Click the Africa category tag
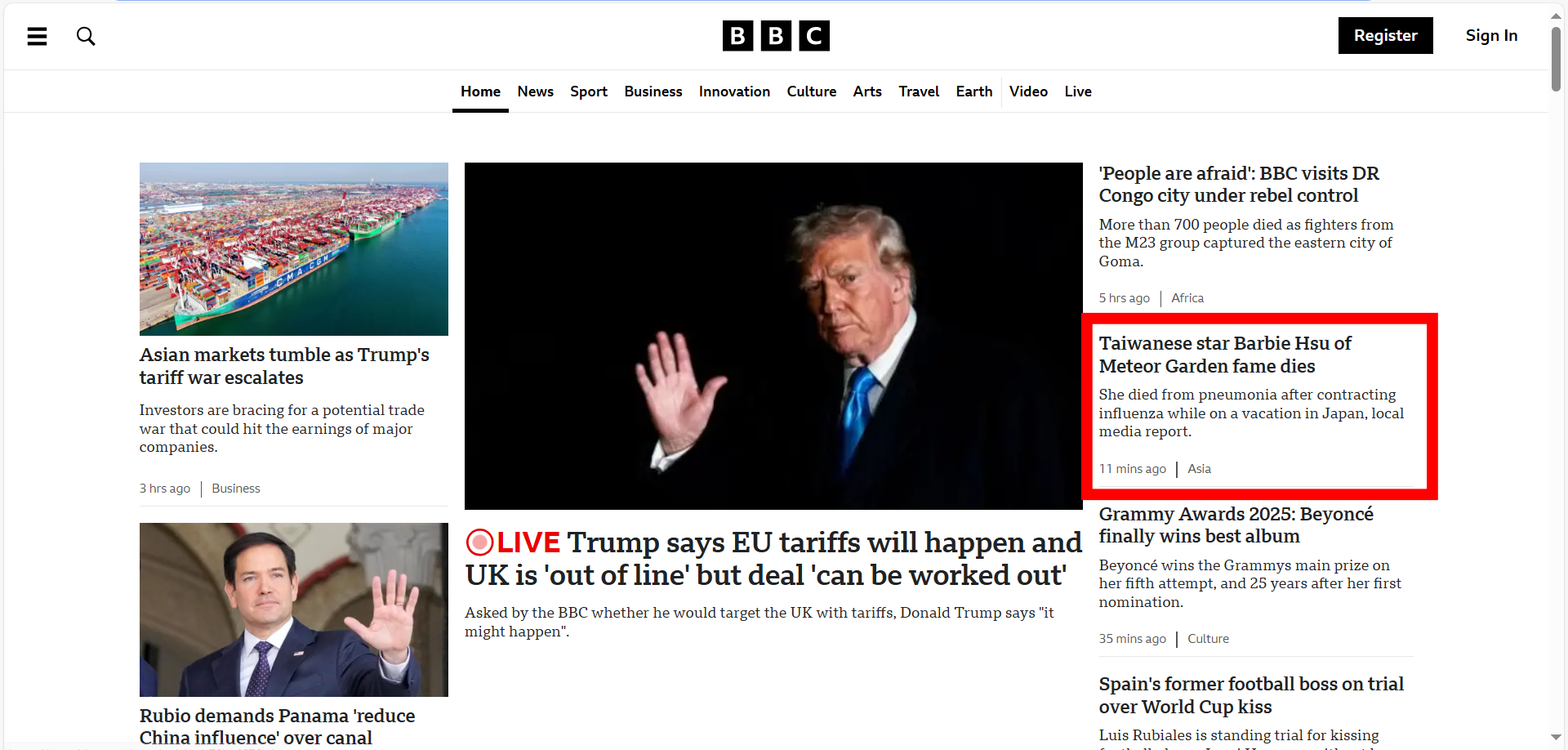Image resolution: width=1568 pixels, height=750 pixels. point(1187,298)
